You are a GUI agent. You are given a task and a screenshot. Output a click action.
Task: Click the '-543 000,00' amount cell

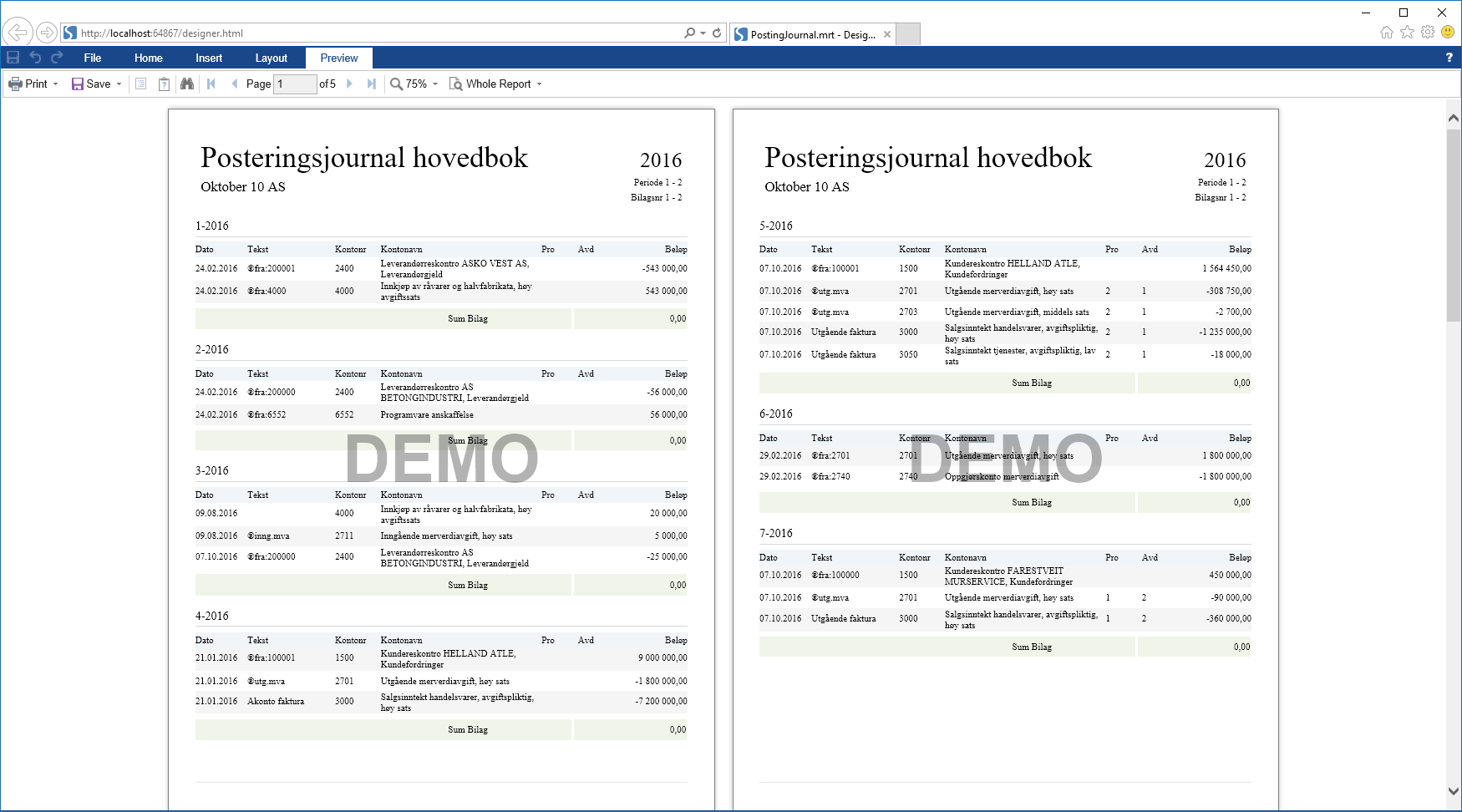tap(665, 269)
